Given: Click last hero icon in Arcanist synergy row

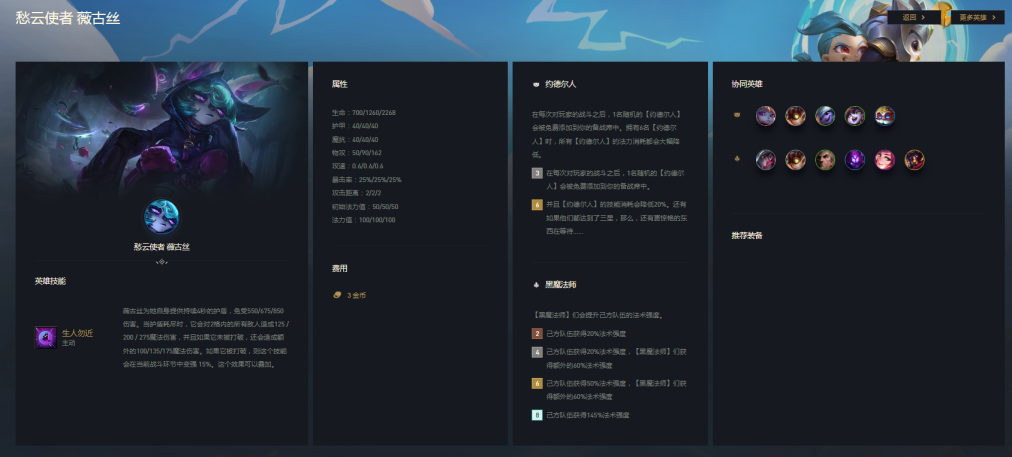Looking at the screenshot, I should [915, 159].
